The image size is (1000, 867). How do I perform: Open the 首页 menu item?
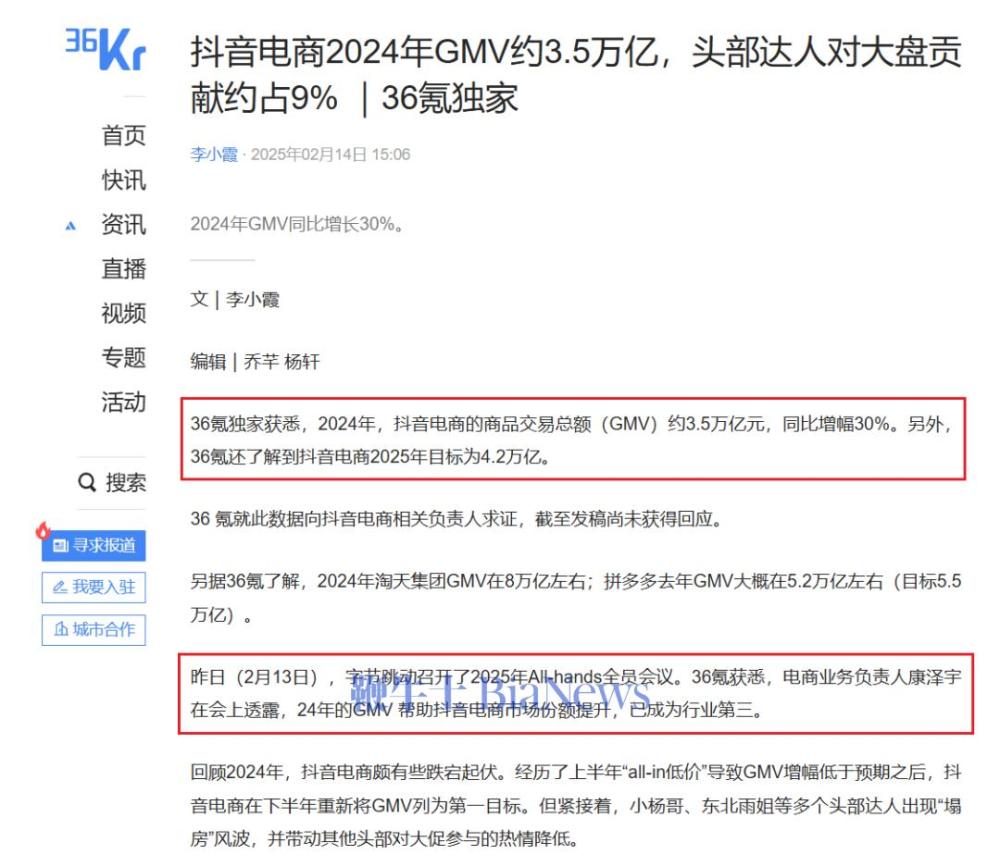[126, 138]
